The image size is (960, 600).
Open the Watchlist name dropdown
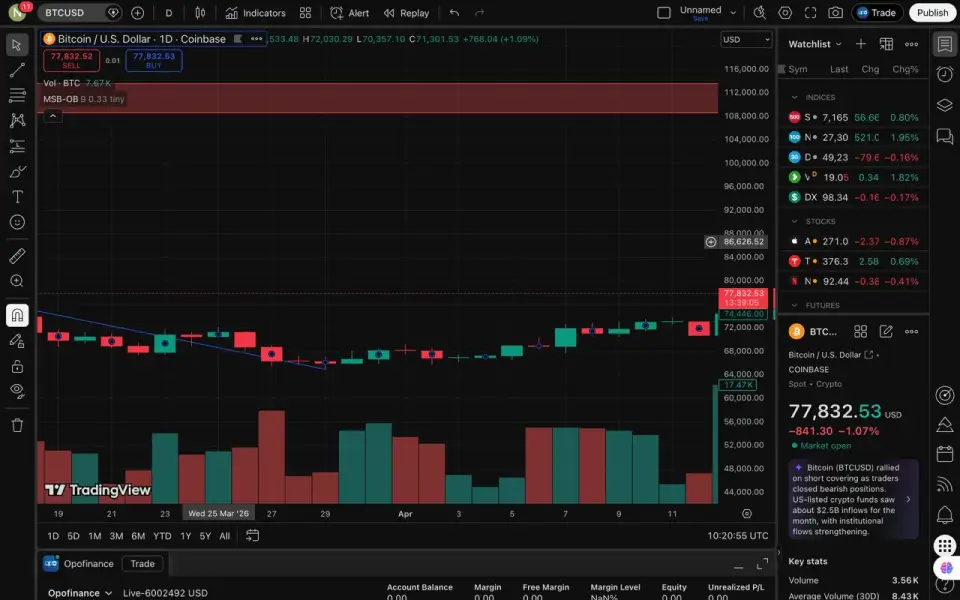pyautogui.click(x=815, y=44)
